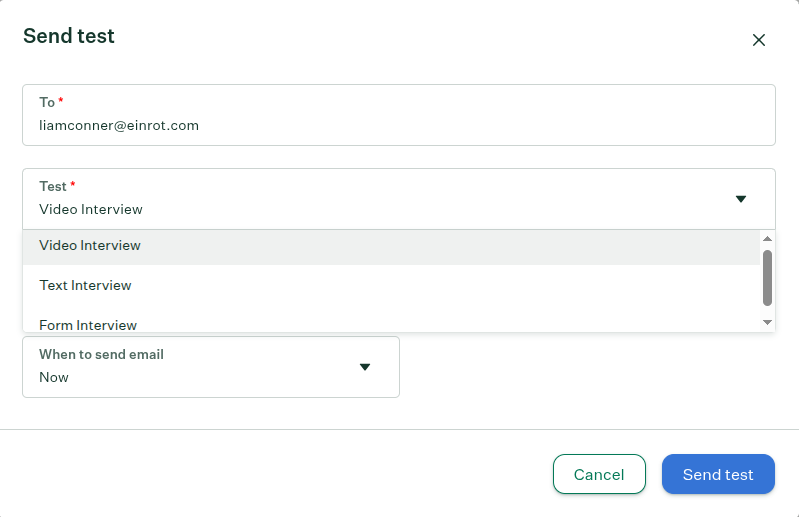Screen dimensions: 799x517
Task: Click the When to send email label
Action: pos(101,354)
